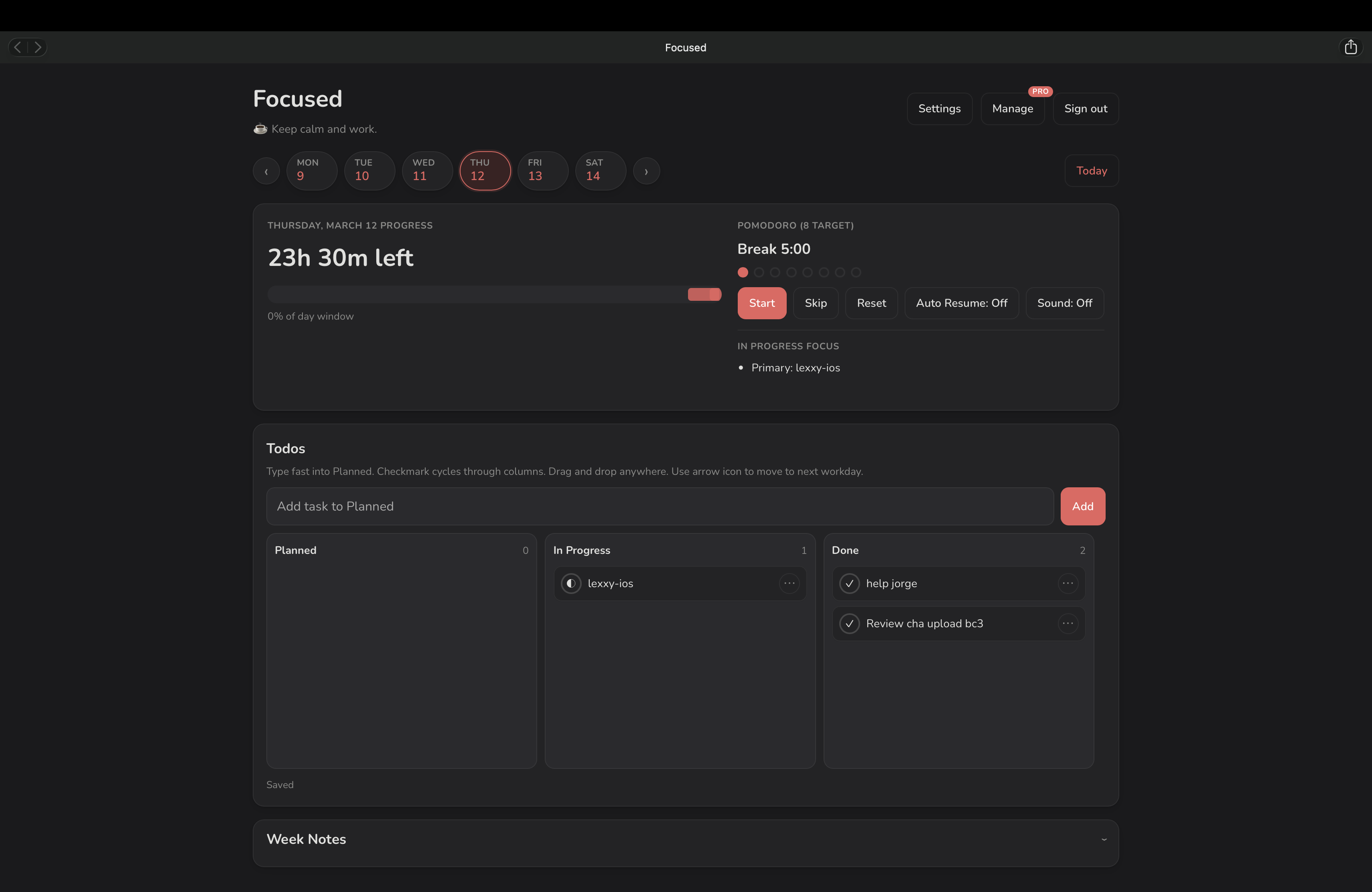Screen dimensions: 1372x892
Task: Click the Add task to Planned input field
Action: (x=660, y=507)
